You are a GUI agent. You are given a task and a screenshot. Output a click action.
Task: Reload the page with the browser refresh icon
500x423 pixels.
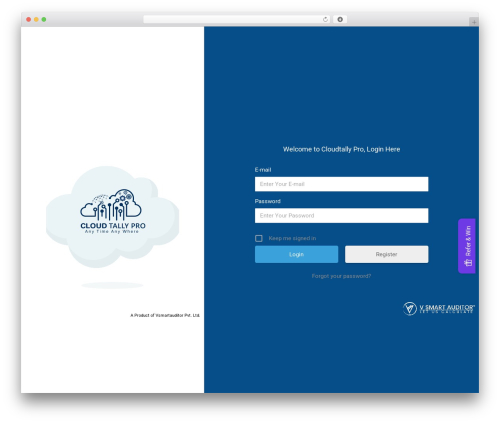325,19
